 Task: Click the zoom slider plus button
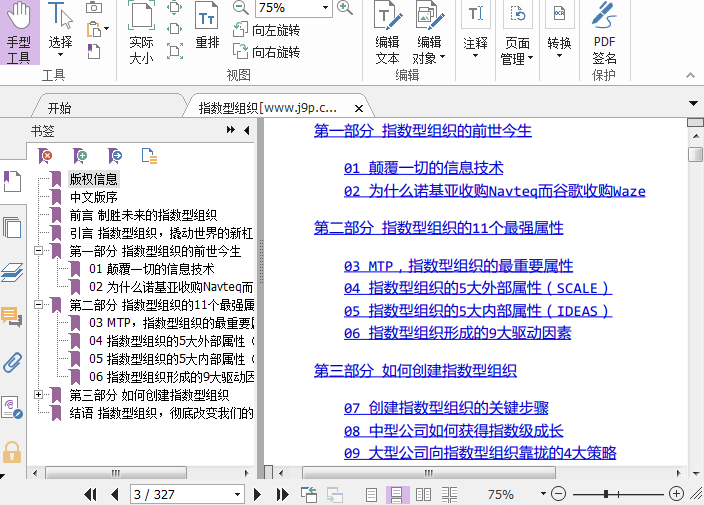(x=676, y=494)
